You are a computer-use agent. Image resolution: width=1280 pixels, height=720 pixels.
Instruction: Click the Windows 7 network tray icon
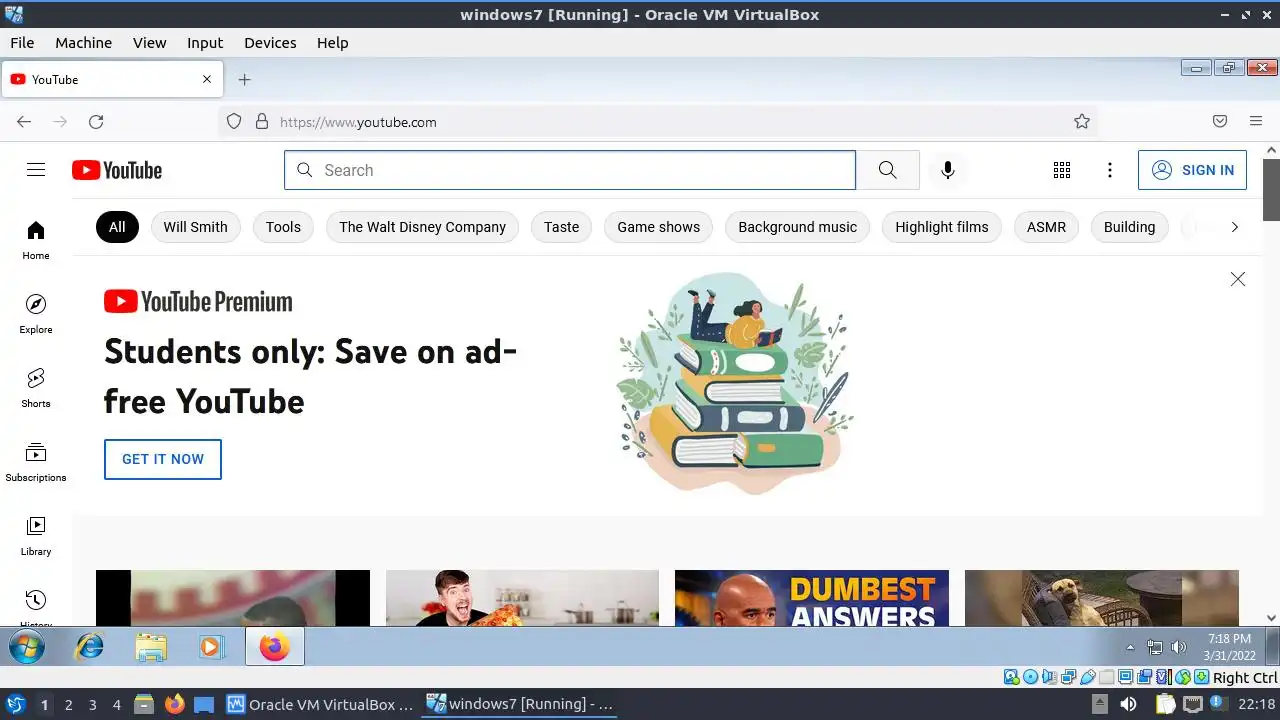coord(1155,648)
